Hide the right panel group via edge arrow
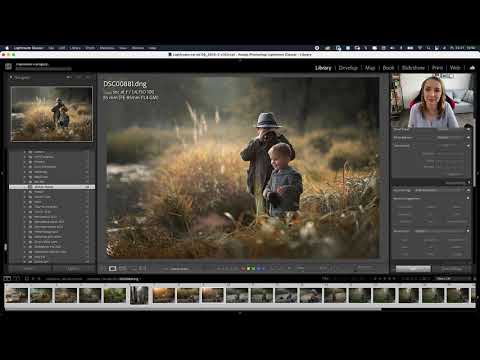The image size is (480, 360). point(478,173)
